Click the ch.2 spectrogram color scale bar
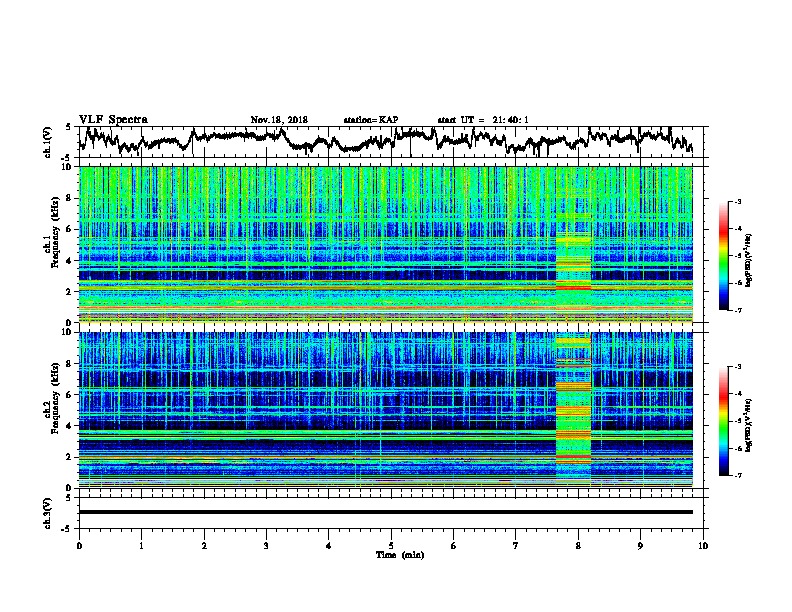The image size is (792, 612). (723, 421)
